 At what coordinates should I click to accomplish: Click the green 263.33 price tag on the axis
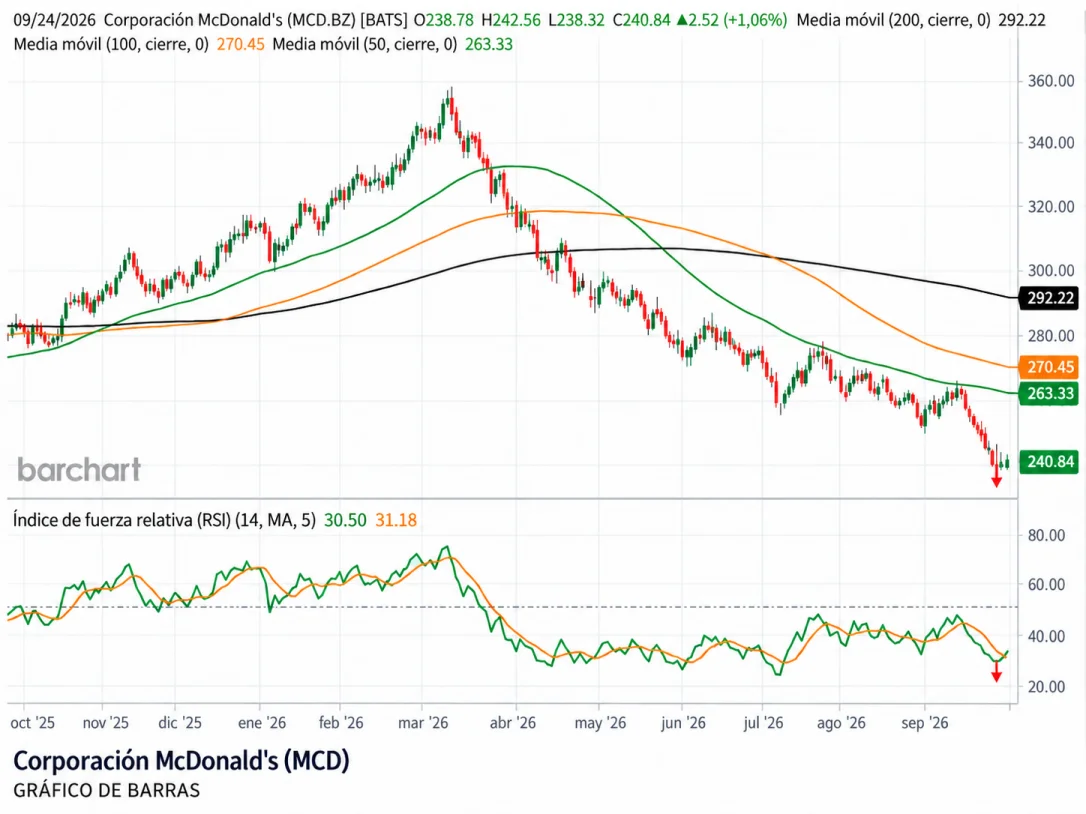pyautogui.click(x=1050, y=393)
